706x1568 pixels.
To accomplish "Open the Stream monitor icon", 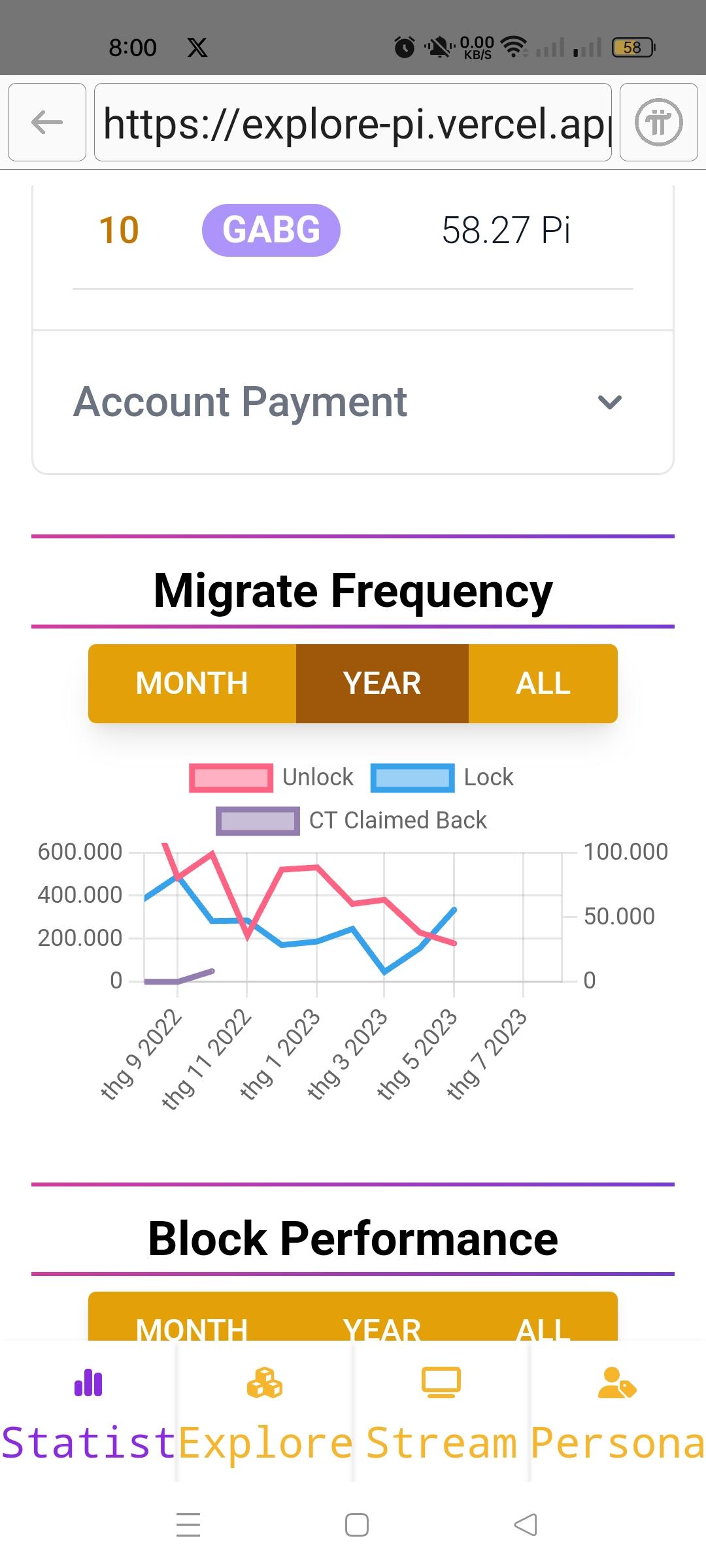I will [x=441, y=1382].
